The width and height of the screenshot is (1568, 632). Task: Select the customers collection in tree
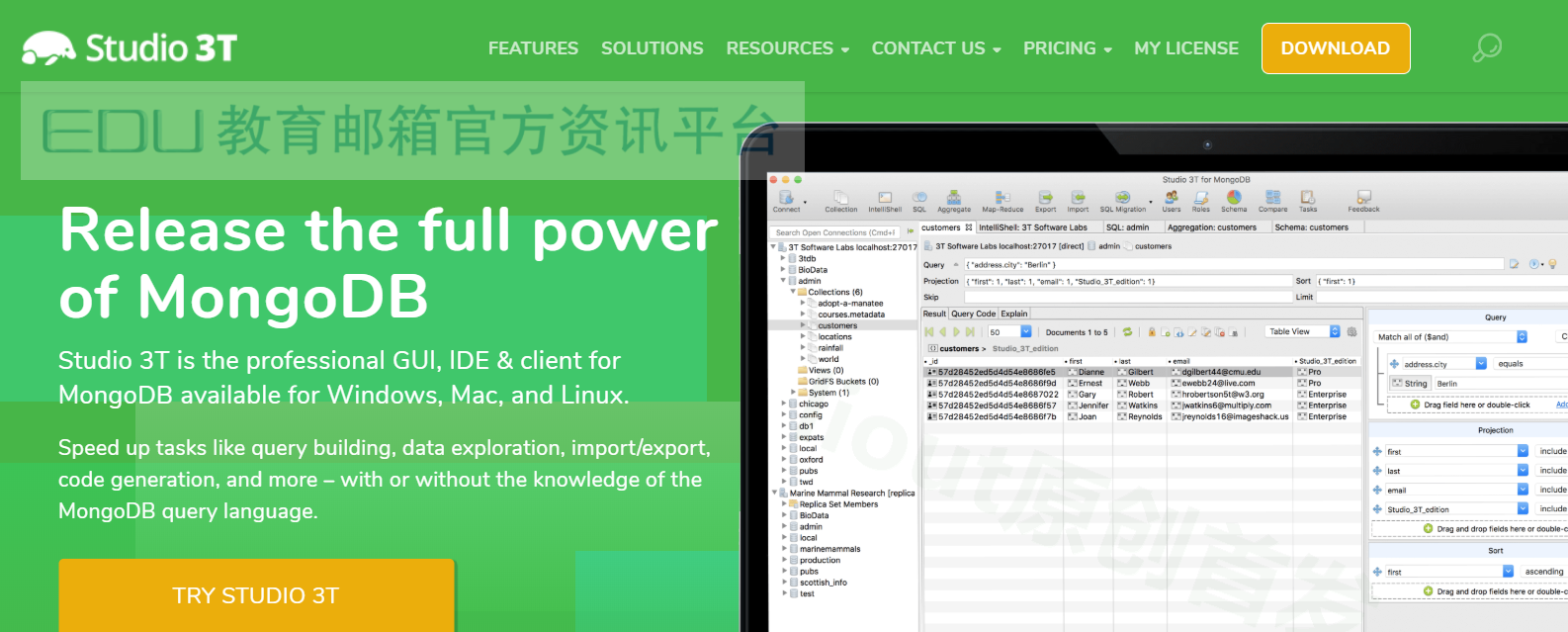pos(837,325)
